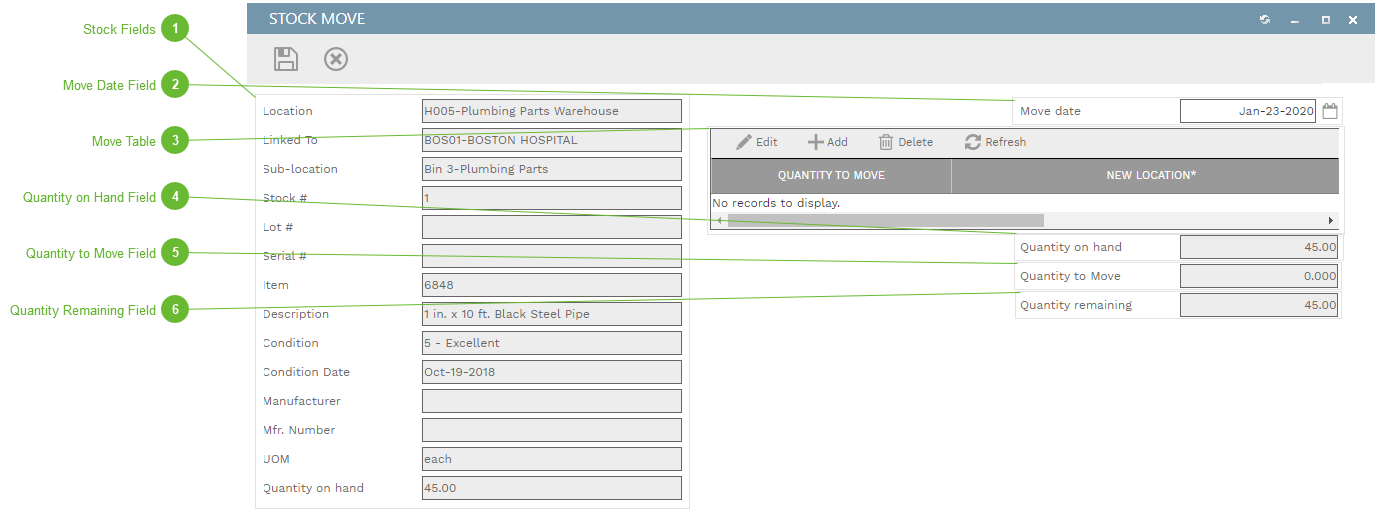Click the Linked To field BOS01-BOSTON HOSPITAL
This screenshot has height=520, width=1378.
coord(552,140)
